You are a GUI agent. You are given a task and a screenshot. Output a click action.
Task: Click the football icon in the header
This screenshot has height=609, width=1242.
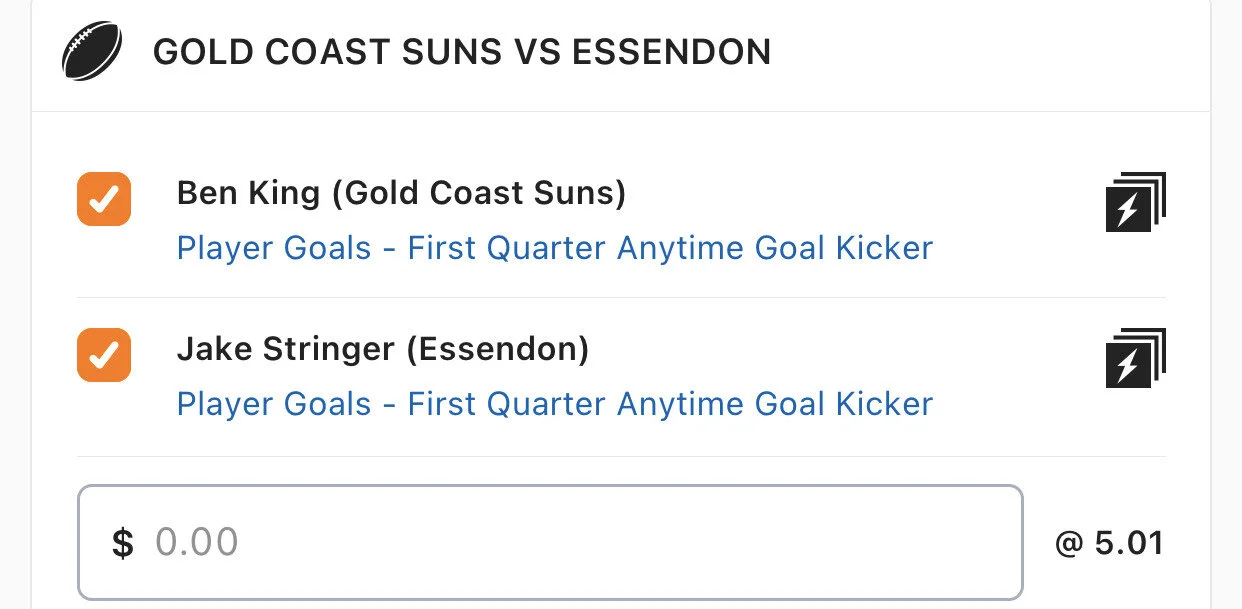pos(92,51)
